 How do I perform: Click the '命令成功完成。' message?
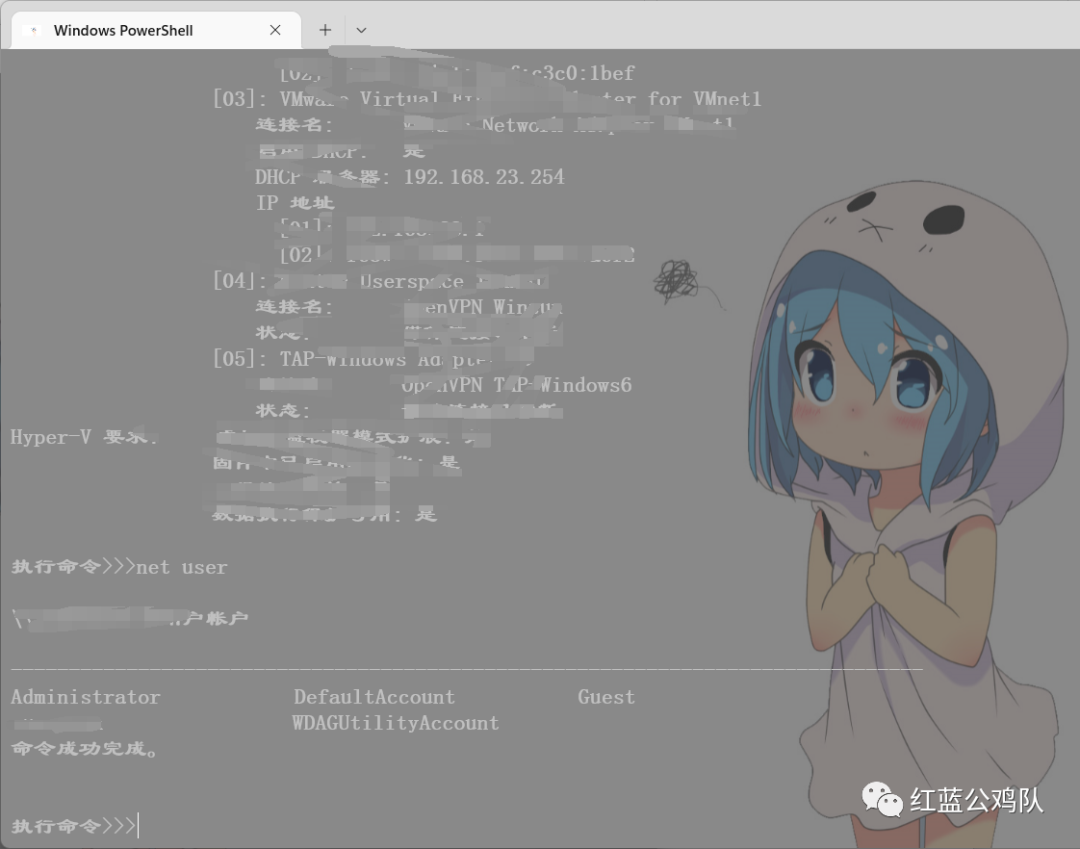click(84, 748)
